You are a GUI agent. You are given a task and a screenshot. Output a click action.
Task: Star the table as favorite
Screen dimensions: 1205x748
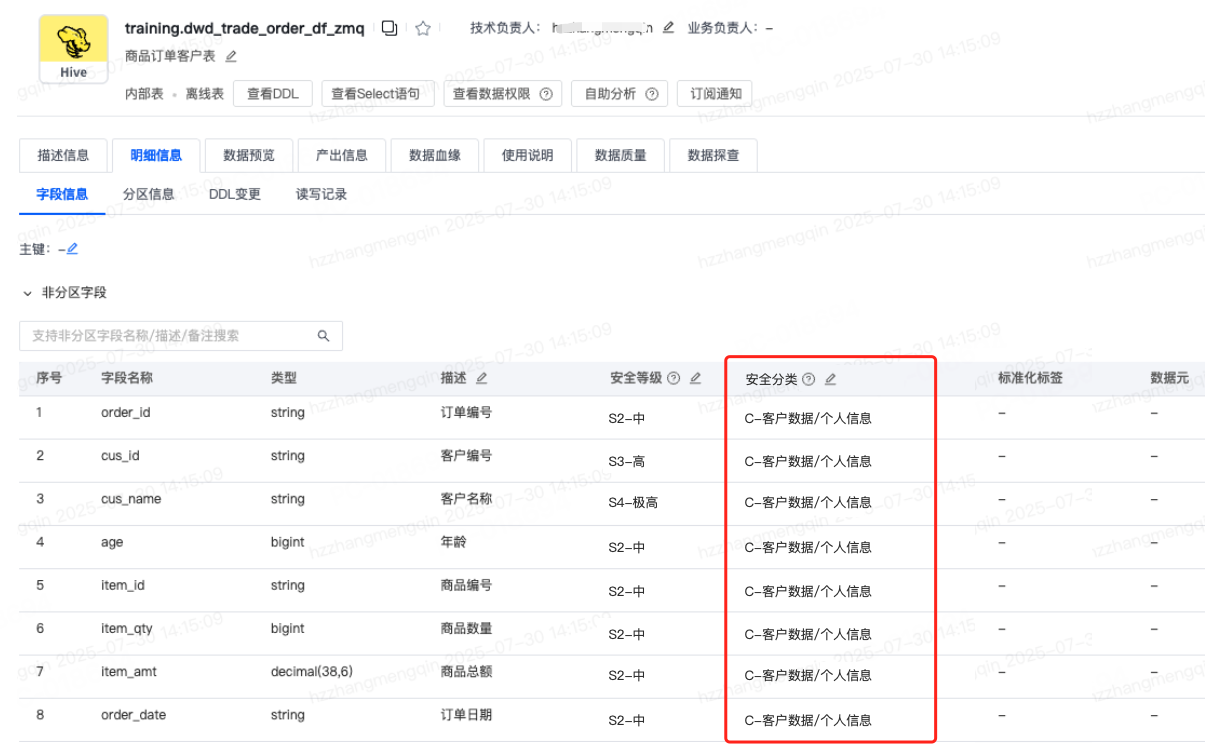(423, 29)
